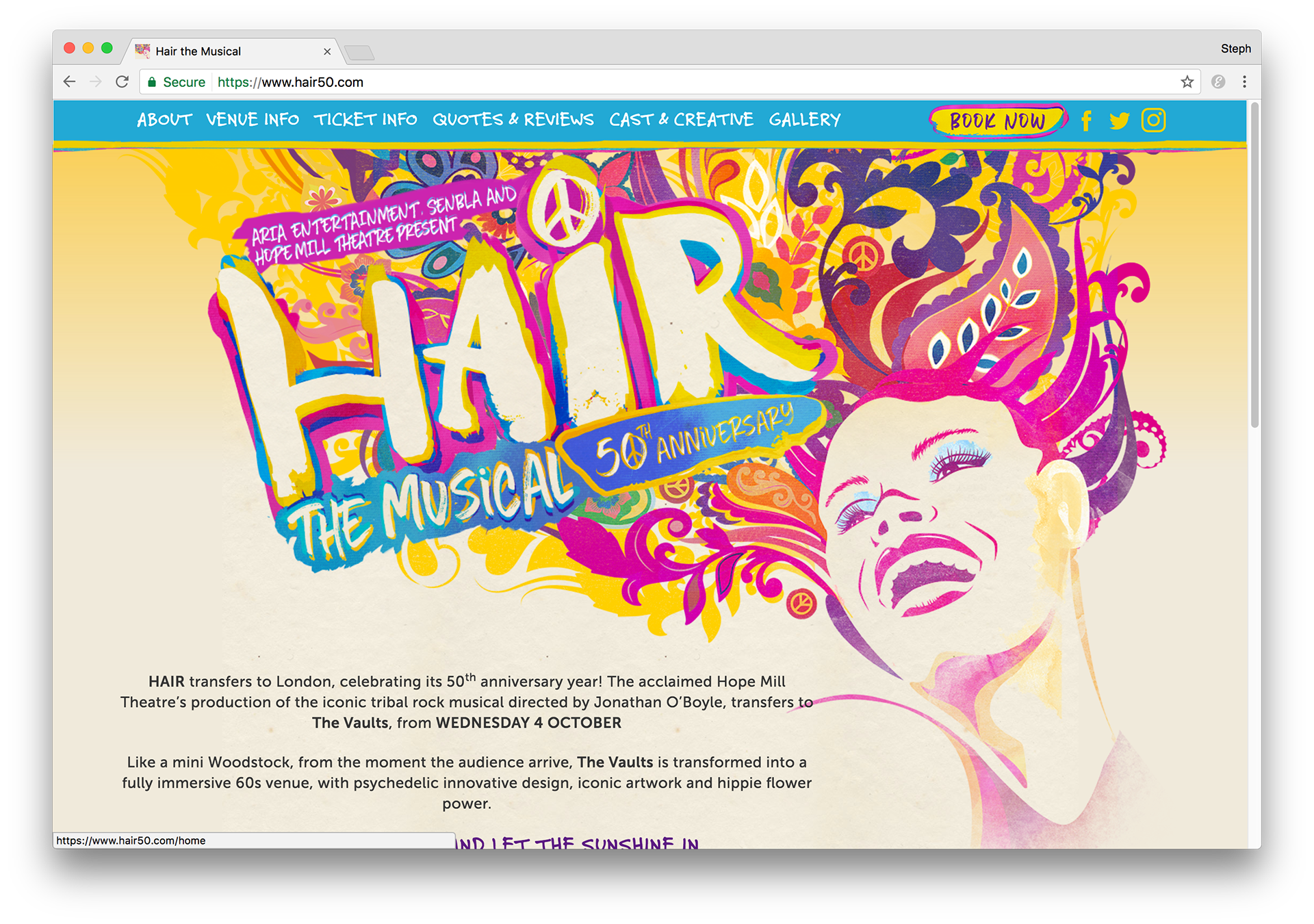This screenshot has width=1314, height=924.
Task: Open a new tab button
Action: click(359, 53)
